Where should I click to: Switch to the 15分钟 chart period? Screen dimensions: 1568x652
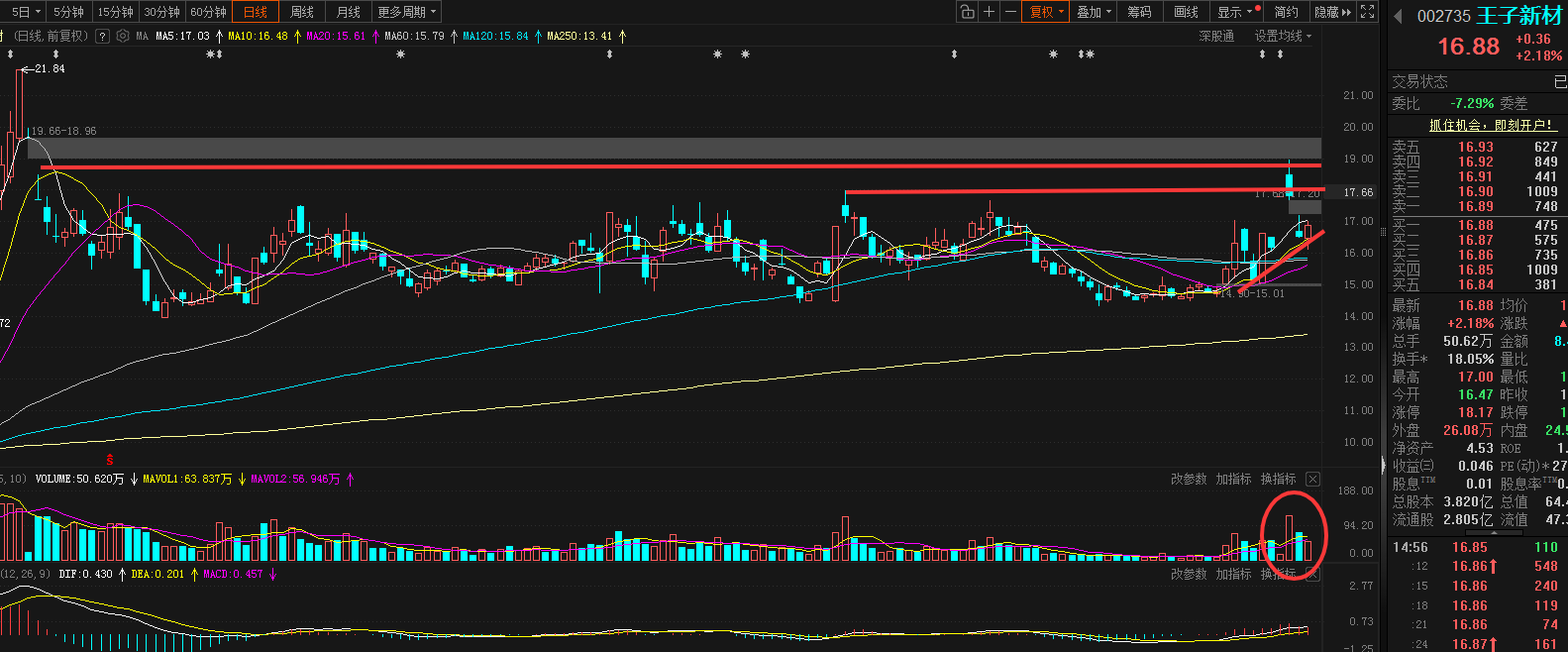point(115,12)
